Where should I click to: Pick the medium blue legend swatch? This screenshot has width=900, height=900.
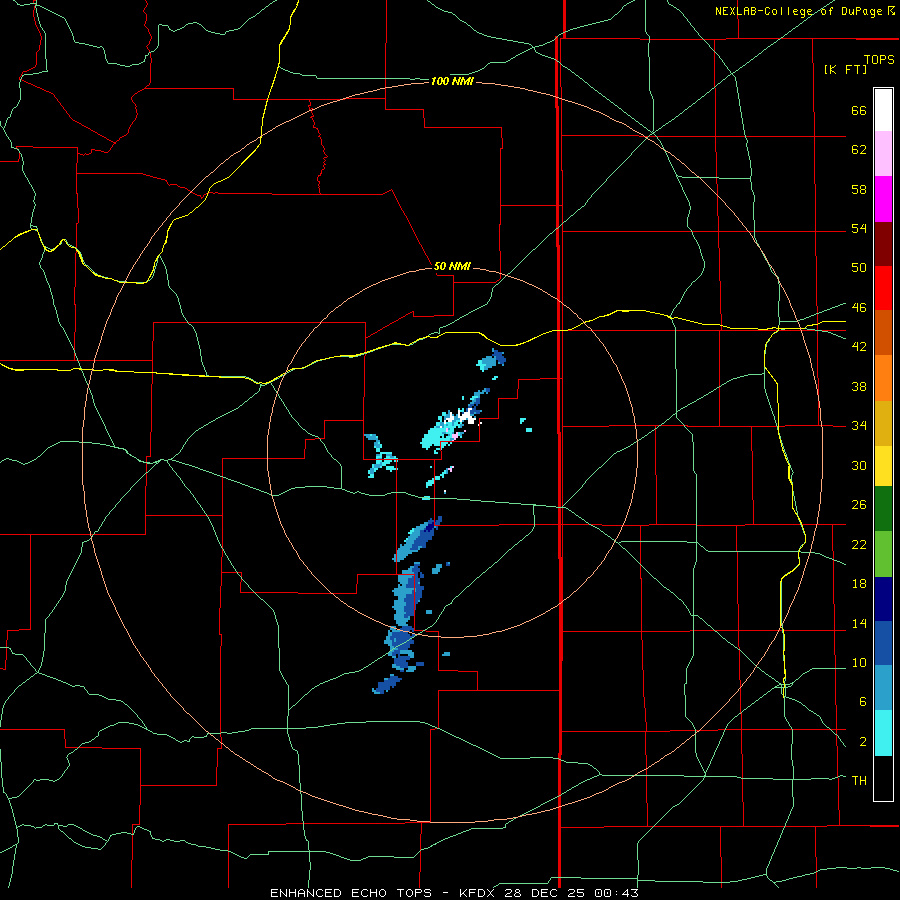point(883,643)
